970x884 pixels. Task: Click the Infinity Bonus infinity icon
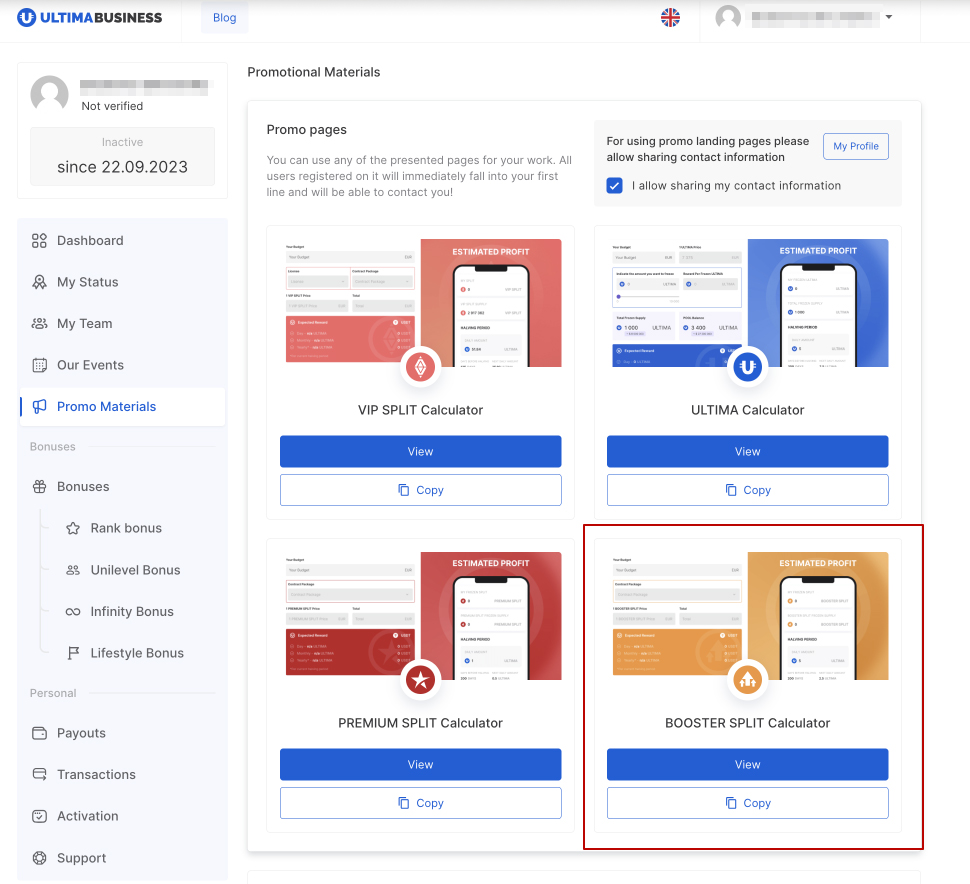coord(73,612)
